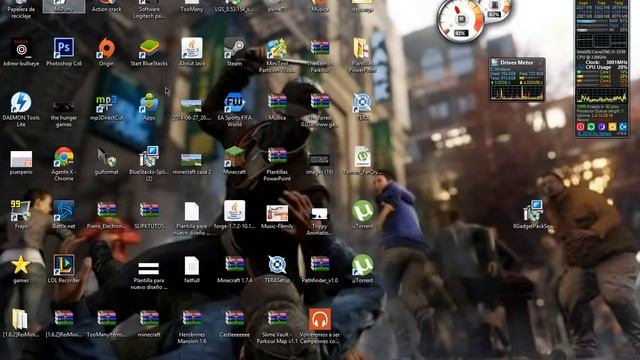The height and width of the screenshot is (360, 640).
Task: Select the Papelera de reciclaje icon
Action: (21, 7)
